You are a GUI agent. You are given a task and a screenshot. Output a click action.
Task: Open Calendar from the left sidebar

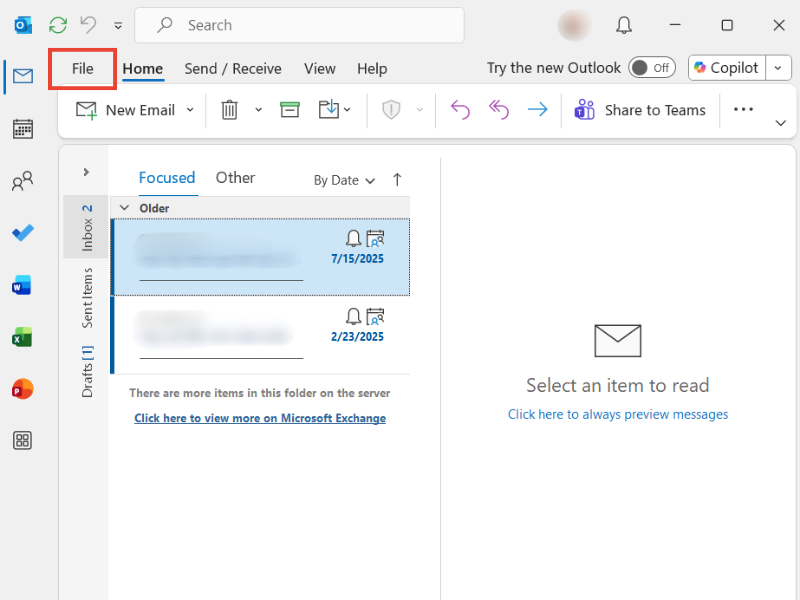coord(22,129)
